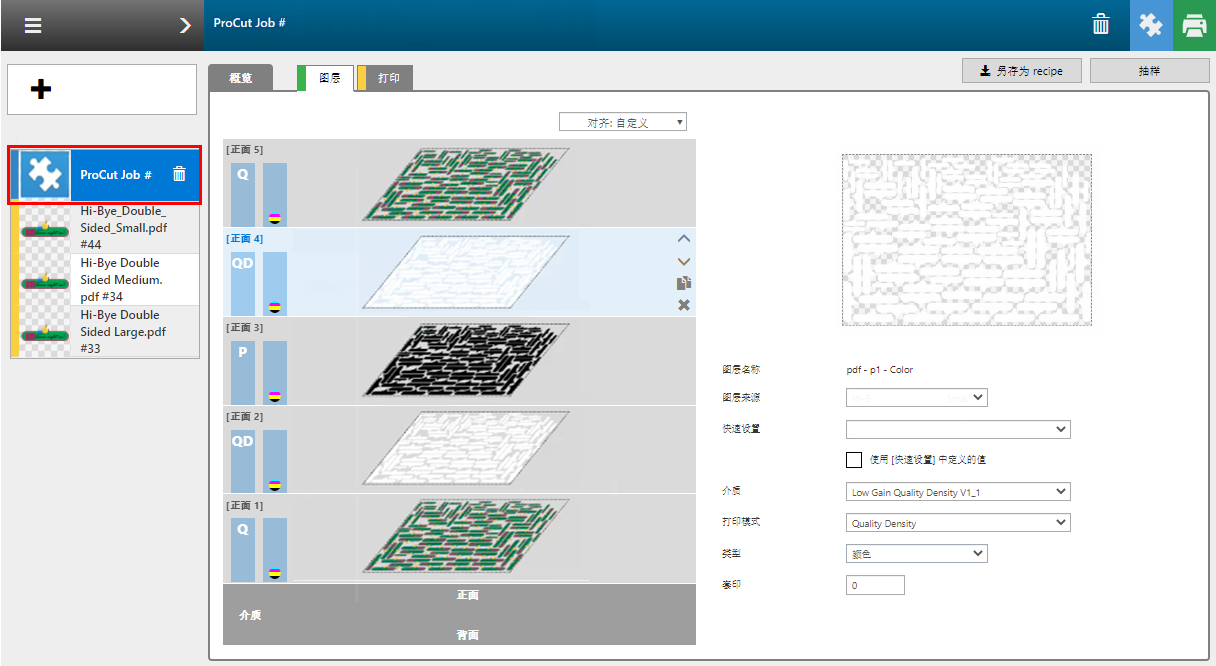Switch to the 打印 tab
This screenshot has height=666, width=1216.
pos(389,78)
